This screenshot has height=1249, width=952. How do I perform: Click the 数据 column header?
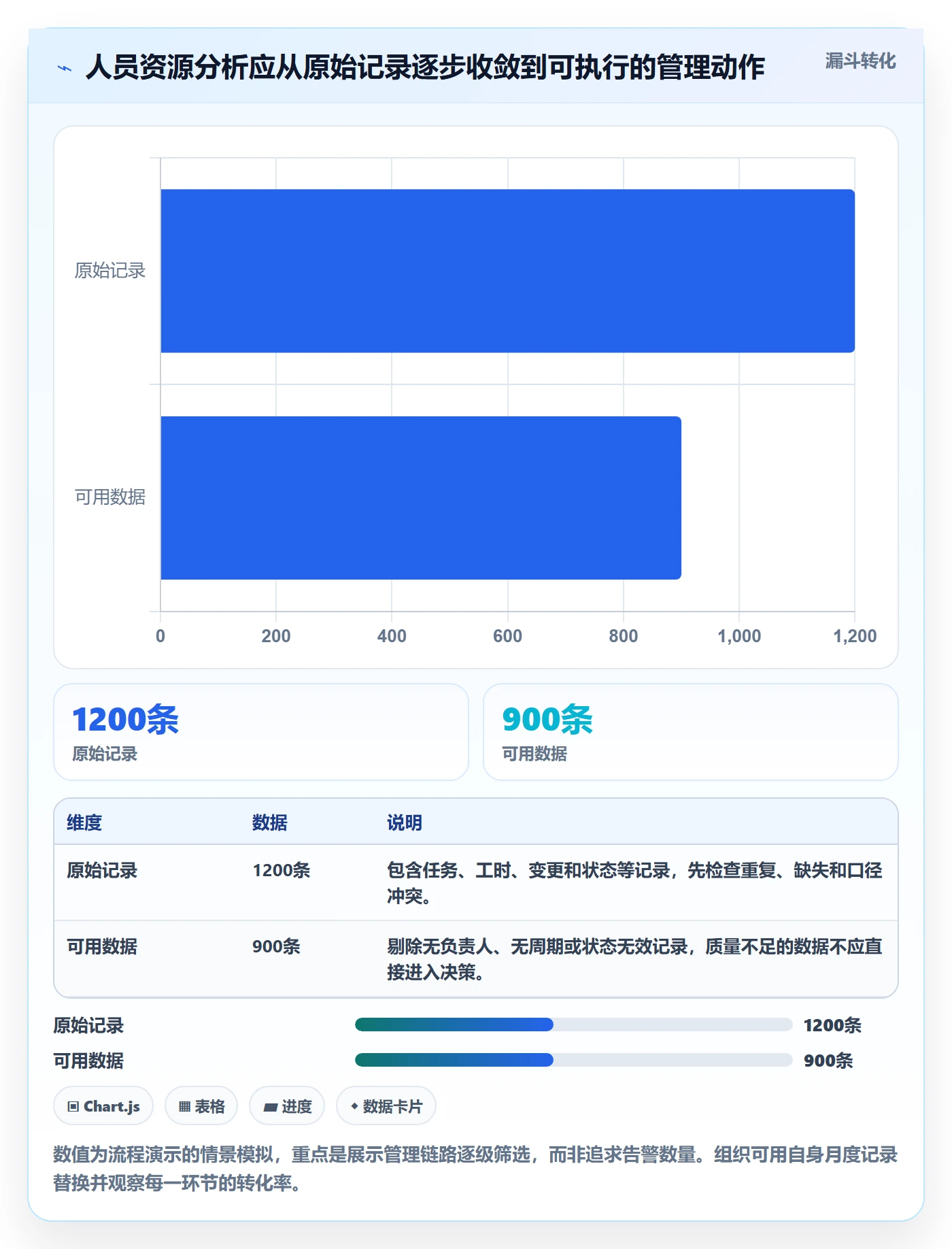tap(270, 822)
